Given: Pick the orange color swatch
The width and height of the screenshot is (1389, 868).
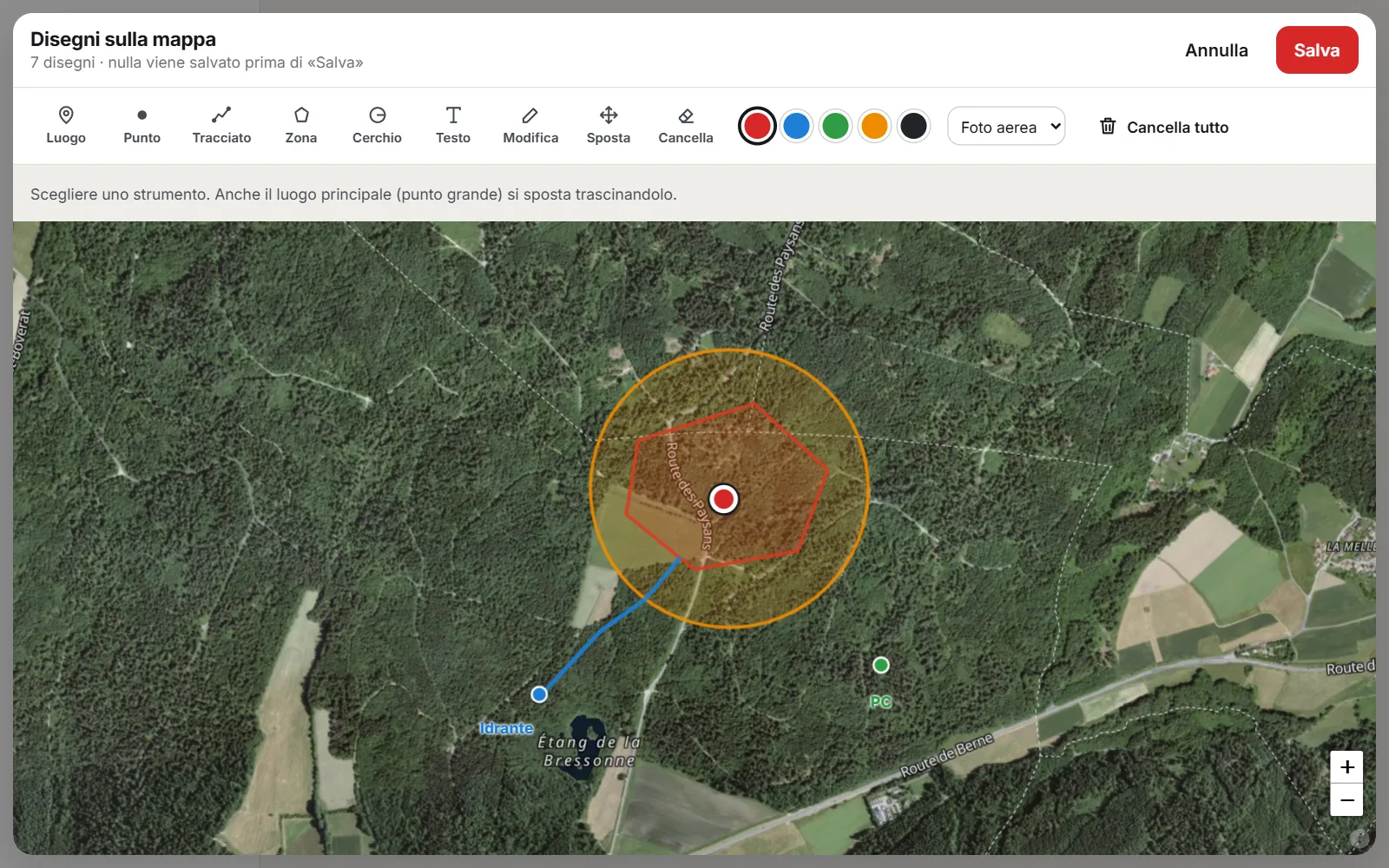Looking at the screenshot, I should 874,126.
